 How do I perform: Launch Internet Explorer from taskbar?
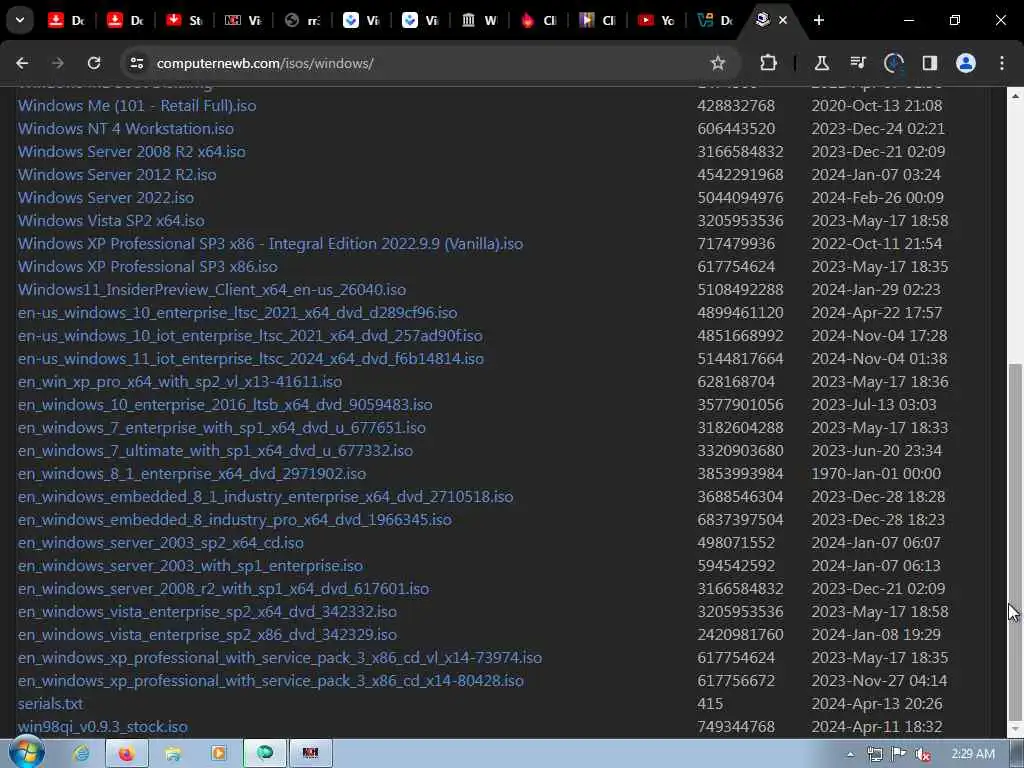point(82,754)
